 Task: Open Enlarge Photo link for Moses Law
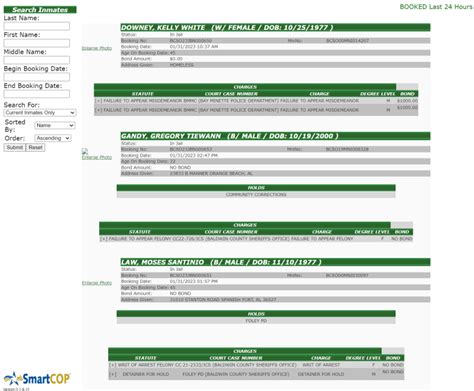tap(97, 283)
